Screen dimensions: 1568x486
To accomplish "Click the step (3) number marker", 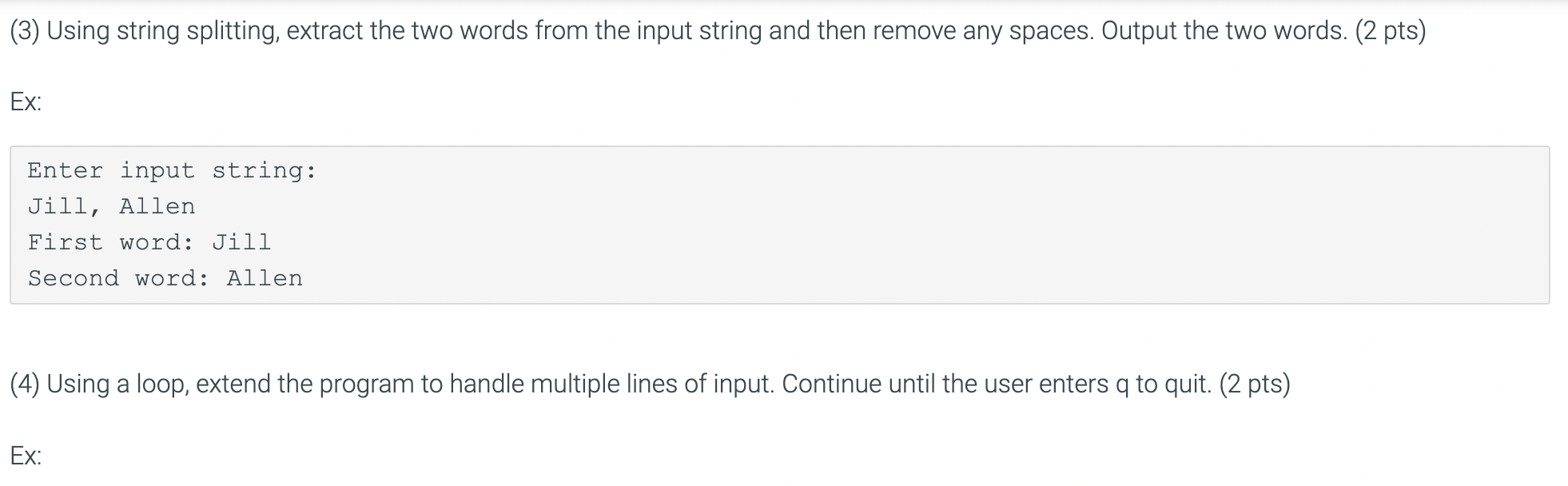I will coord(25,31).
